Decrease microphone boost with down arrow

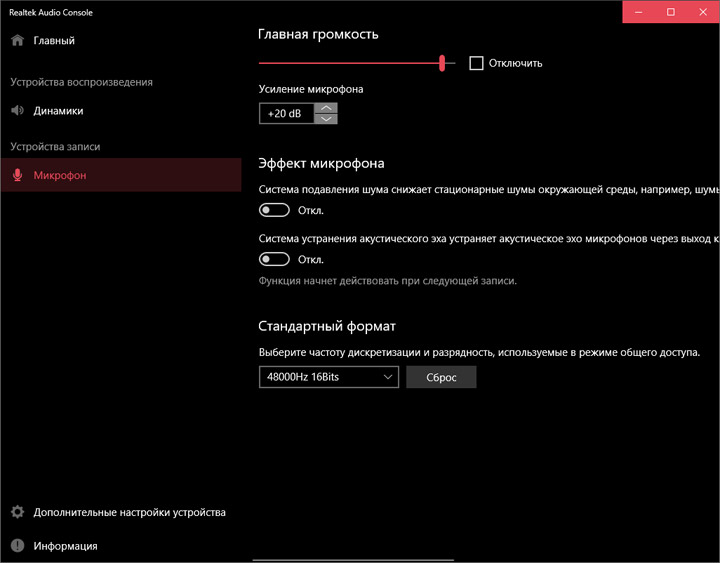pyautogui.click(x=326, y=119)
